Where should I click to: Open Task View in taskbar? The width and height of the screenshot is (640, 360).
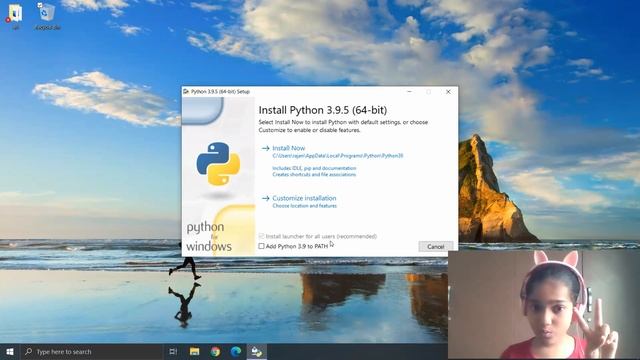click(x=173, y=351)
